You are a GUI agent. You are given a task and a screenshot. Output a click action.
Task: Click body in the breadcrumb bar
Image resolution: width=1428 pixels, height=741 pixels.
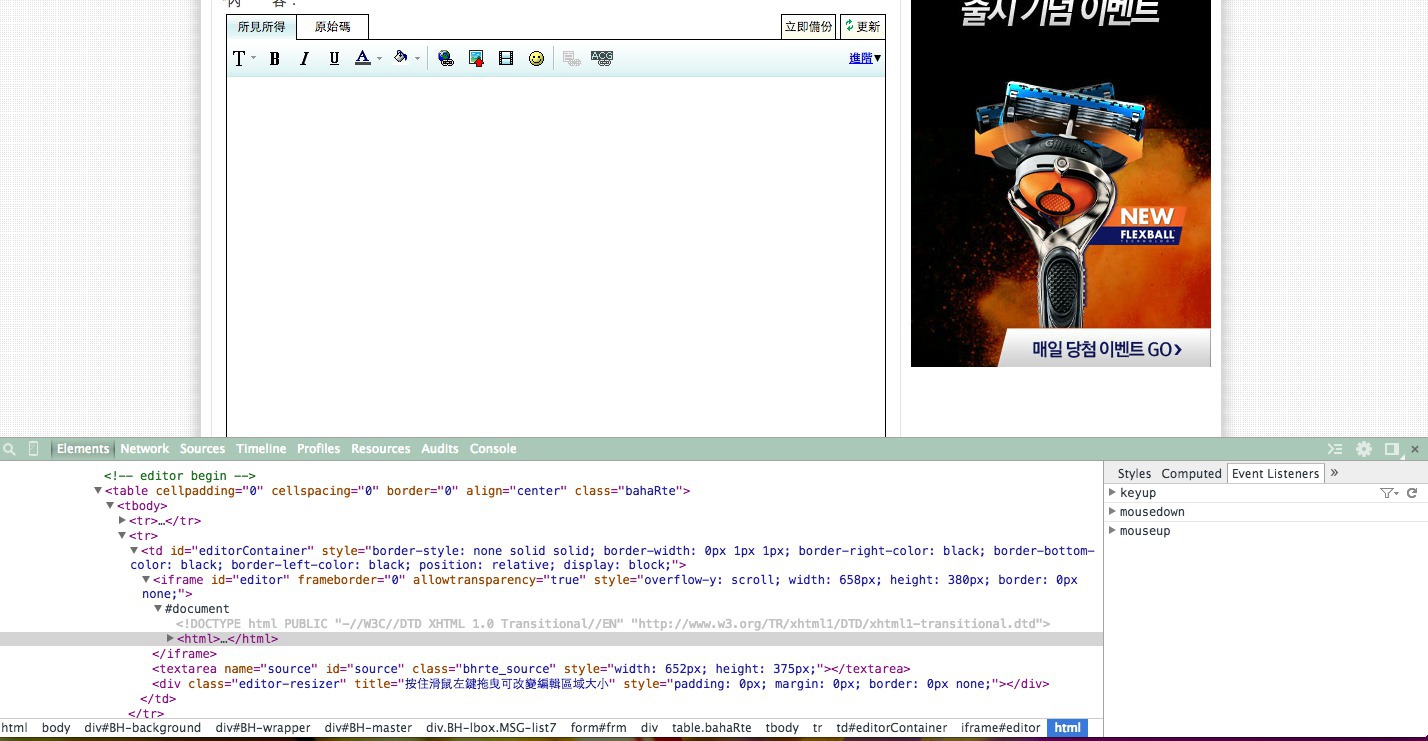56,728
